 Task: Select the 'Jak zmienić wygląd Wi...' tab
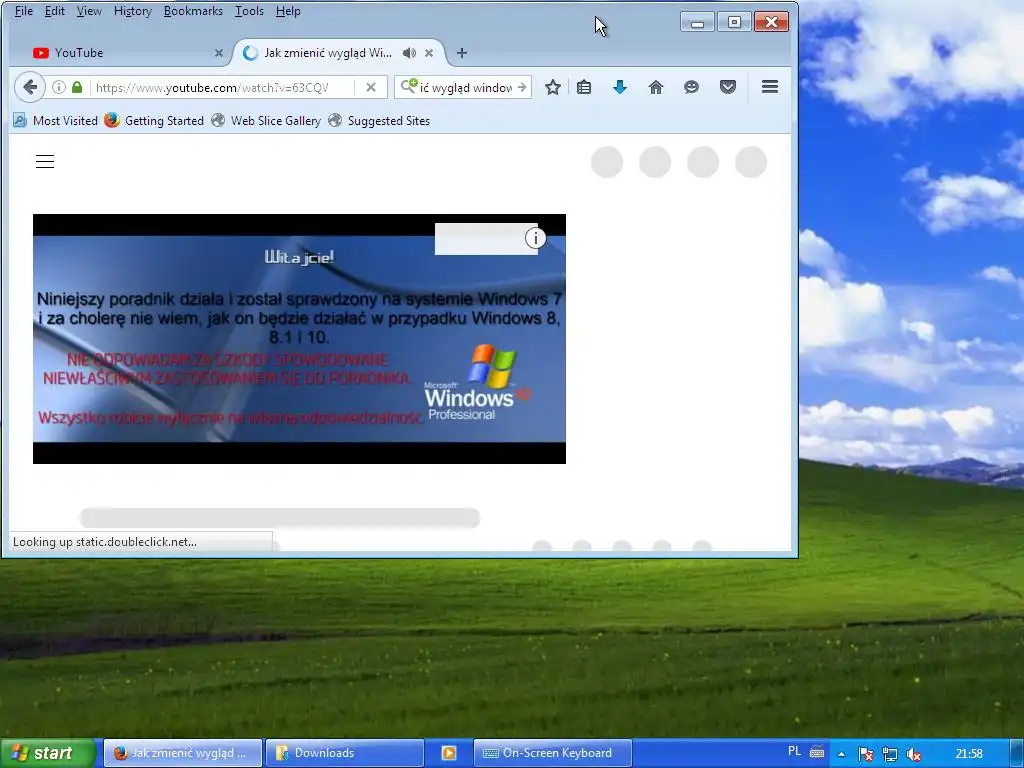[x=327, y=53]
